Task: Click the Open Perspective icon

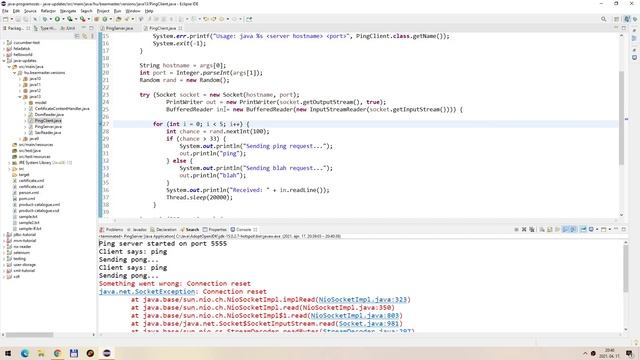Action: (x=617, y=19)
